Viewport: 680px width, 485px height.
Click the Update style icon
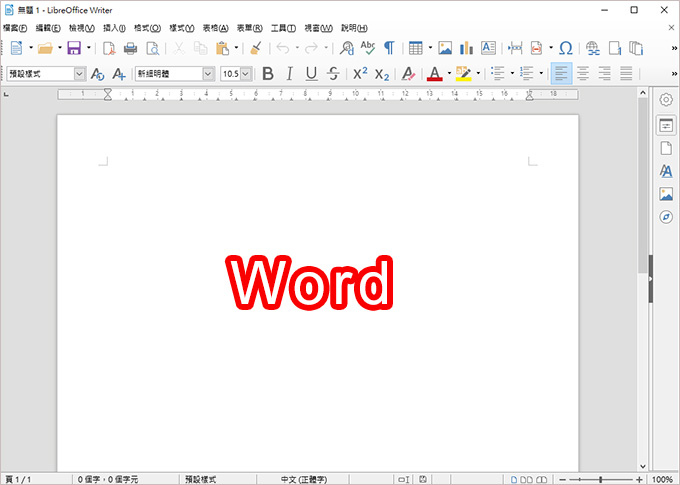tap(98, 74)
